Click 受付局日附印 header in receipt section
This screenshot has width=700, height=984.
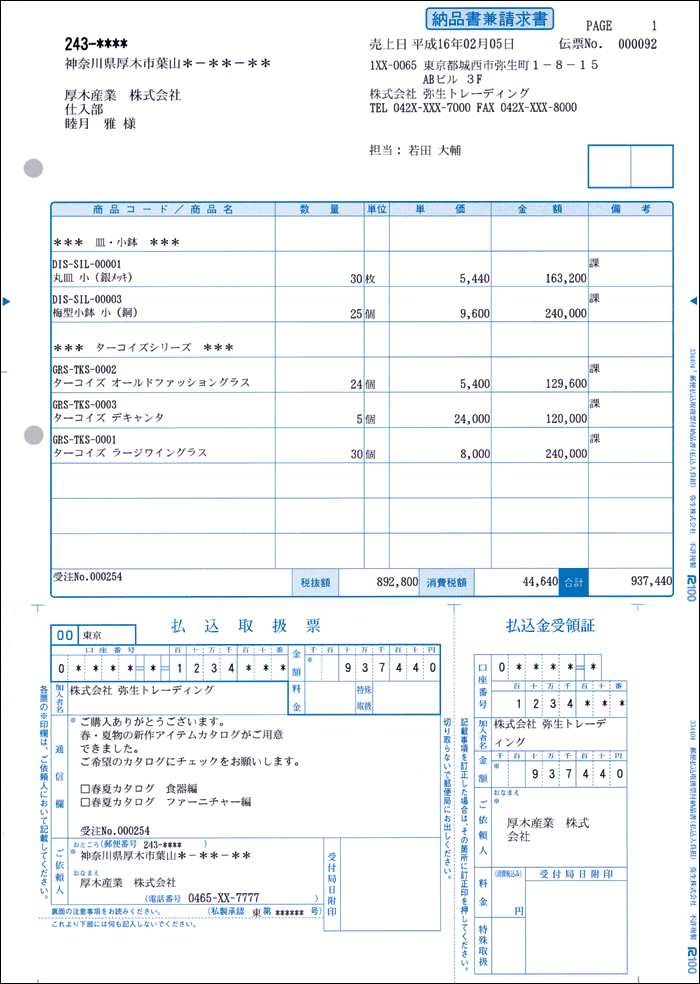coord(576,874)
